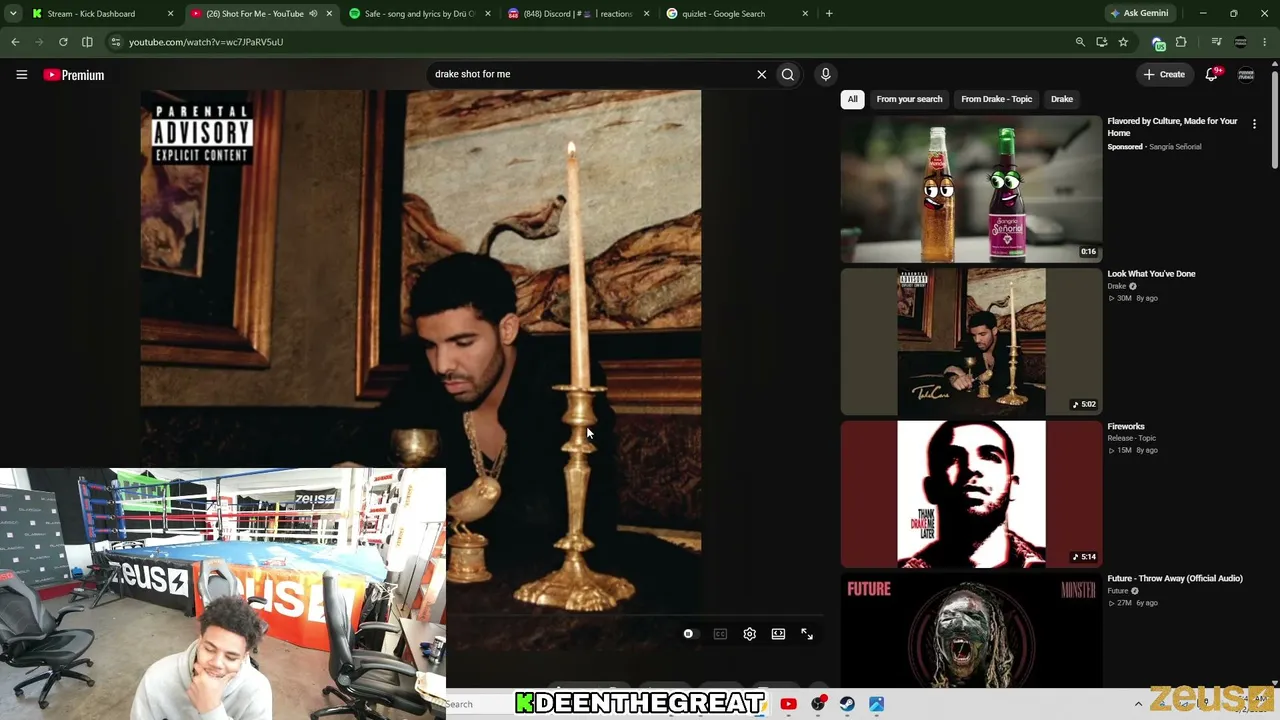
Task: Open the Fireworks video thumbnail
Action: click(971, 494)
